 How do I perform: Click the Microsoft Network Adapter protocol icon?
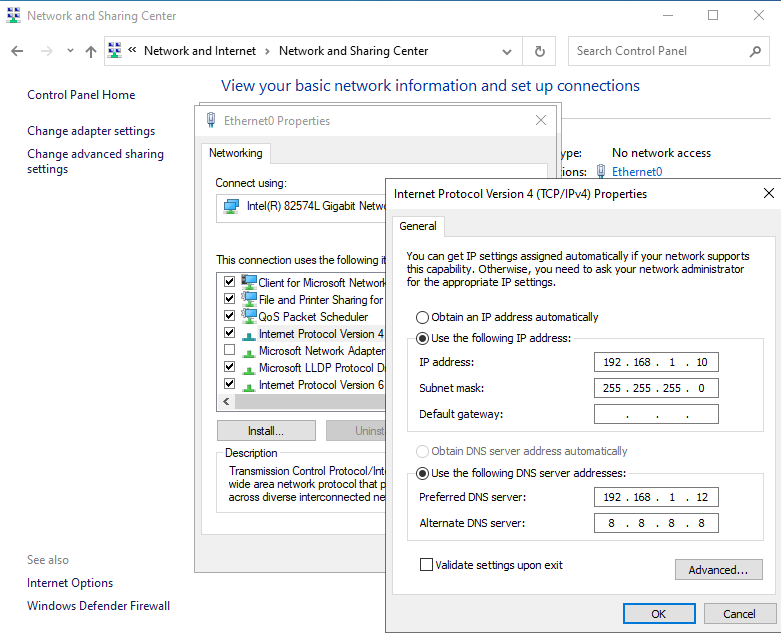(249, 353)
